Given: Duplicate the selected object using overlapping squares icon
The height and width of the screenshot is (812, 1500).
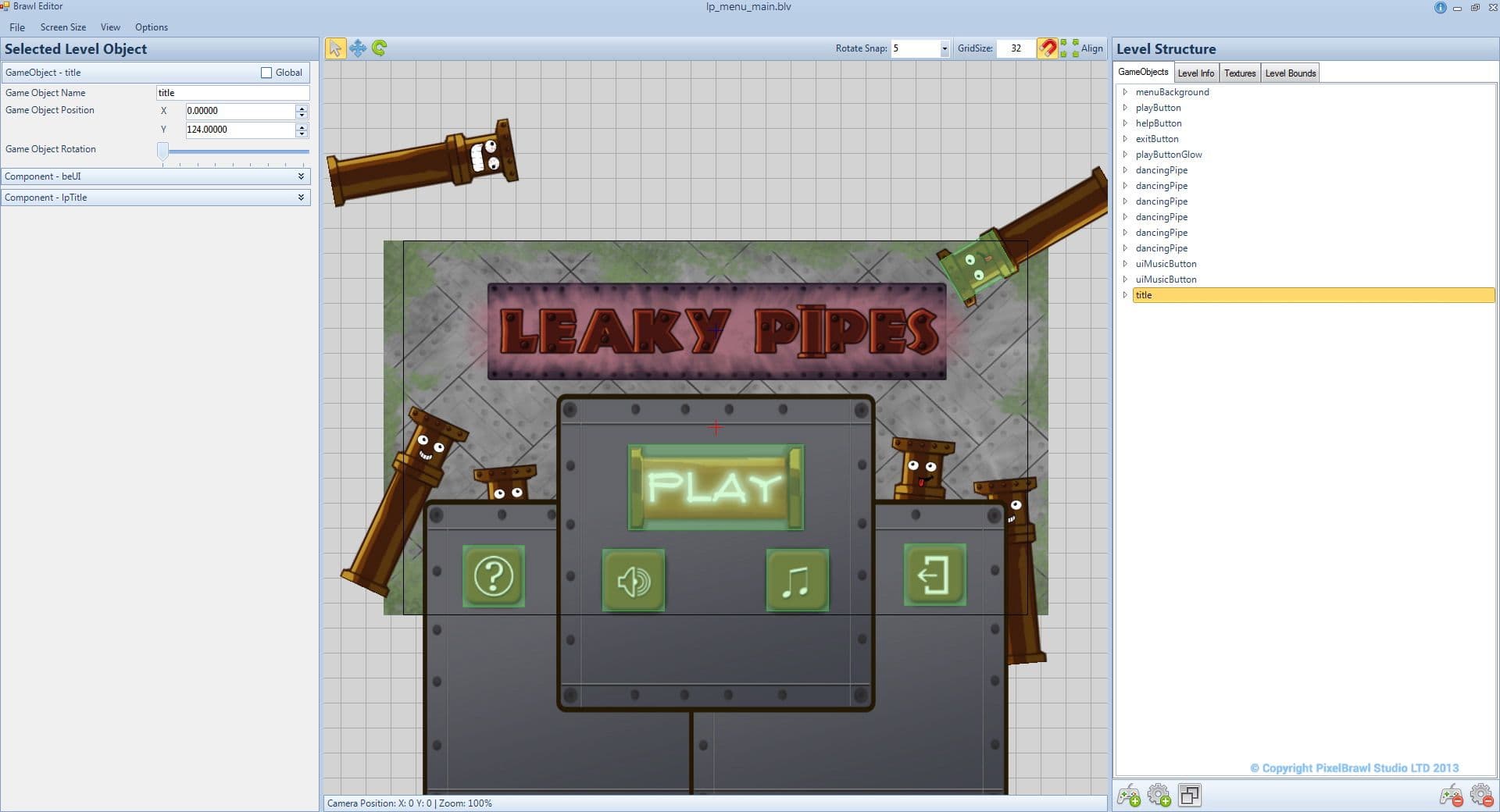Looking at the screenshot, I should click(x=1190, y=796).
